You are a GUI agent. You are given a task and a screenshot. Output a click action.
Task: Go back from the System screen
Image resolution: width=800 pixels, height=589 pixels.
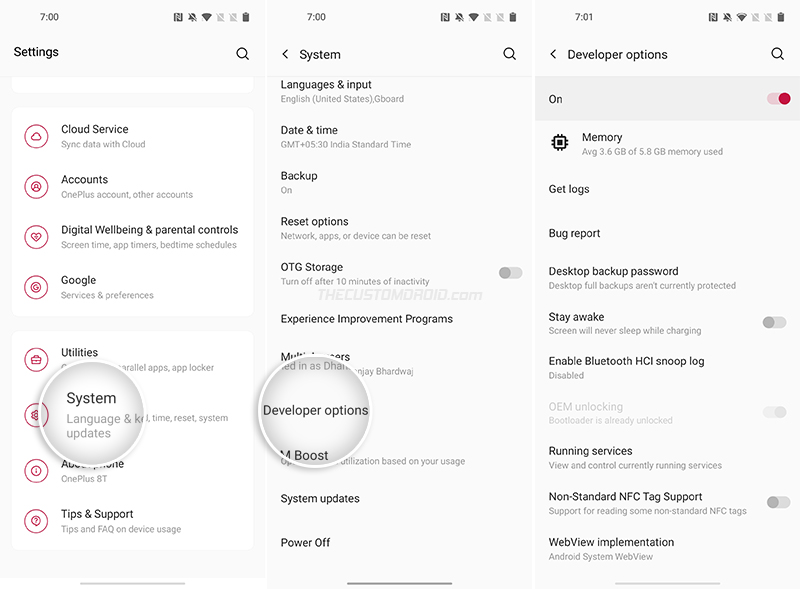click(285, 54)
